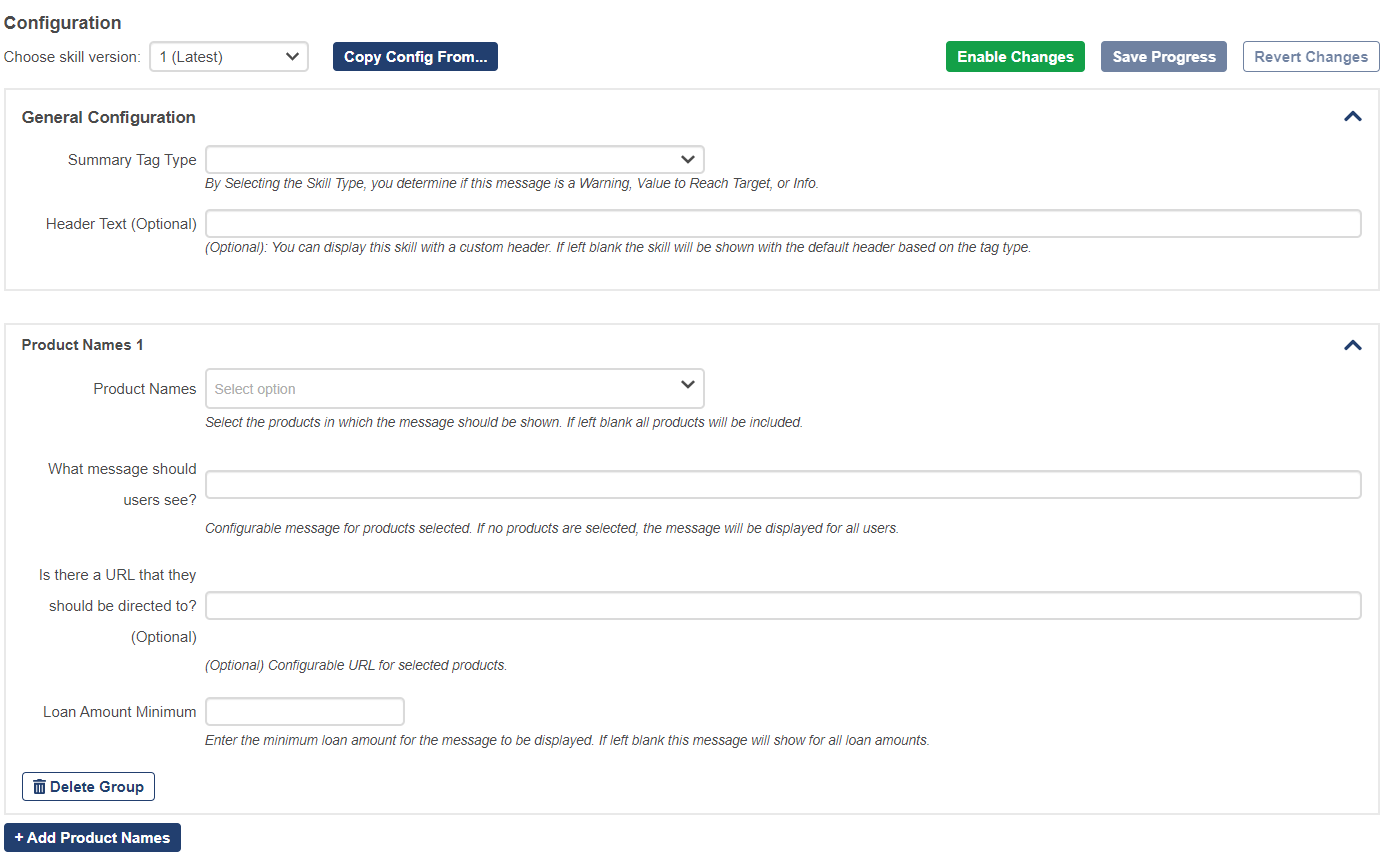
Task: Focus the Header Text input field
Action: pyautogui.click(x=783, y=224)
